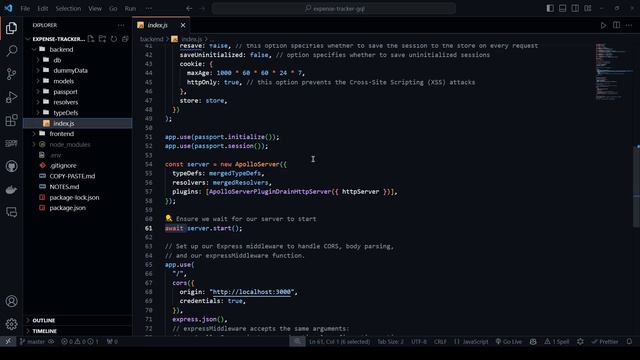Image resolution: width=640 pixels, height=360 pixels.
Task: Open the File menu
Action: click(25, 8)
